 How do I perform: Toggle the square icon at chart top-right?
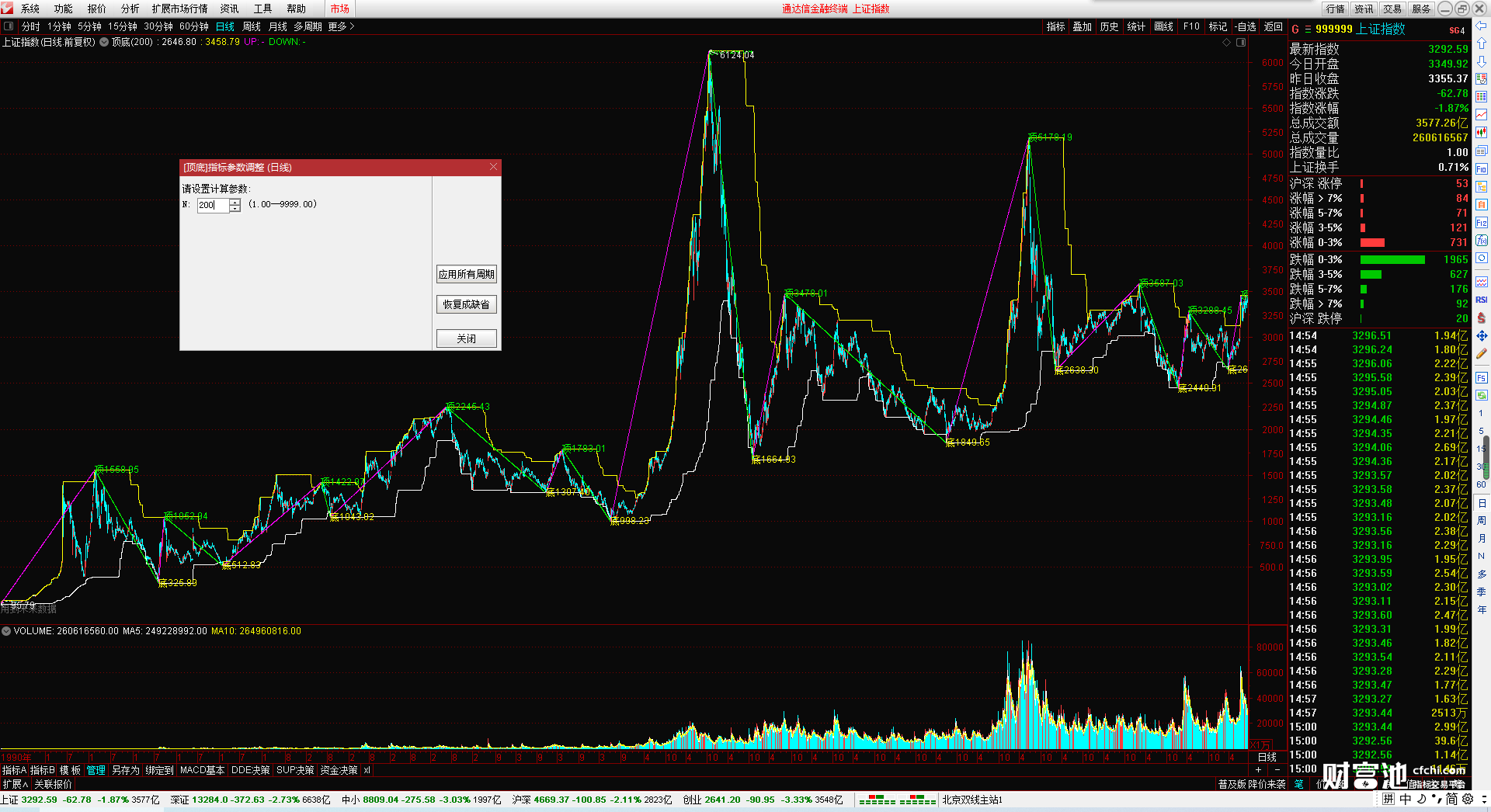pos(1241,42)
